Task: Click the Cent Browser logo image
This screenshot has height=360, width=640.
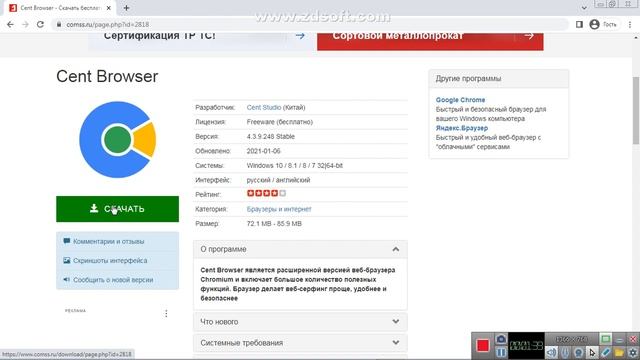Action: pyautogui.click(x=118, y=140)
